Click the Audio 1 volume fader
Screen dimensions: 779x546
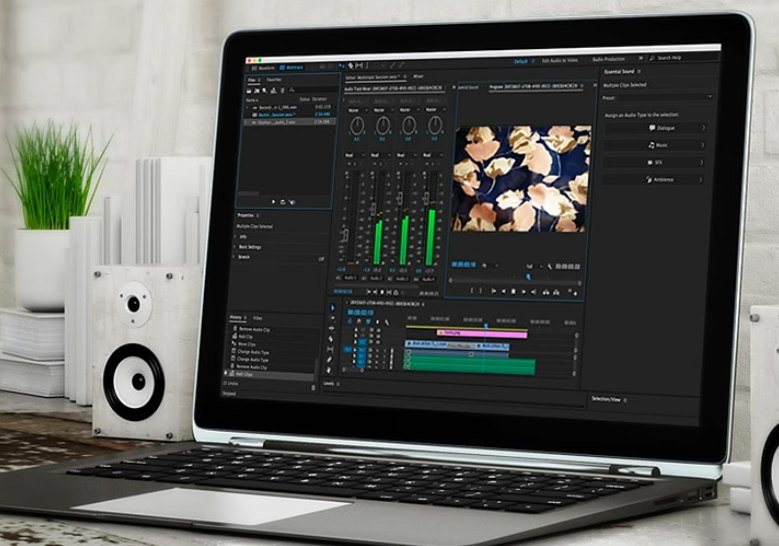pyautogui.click(x=346, y=235)
